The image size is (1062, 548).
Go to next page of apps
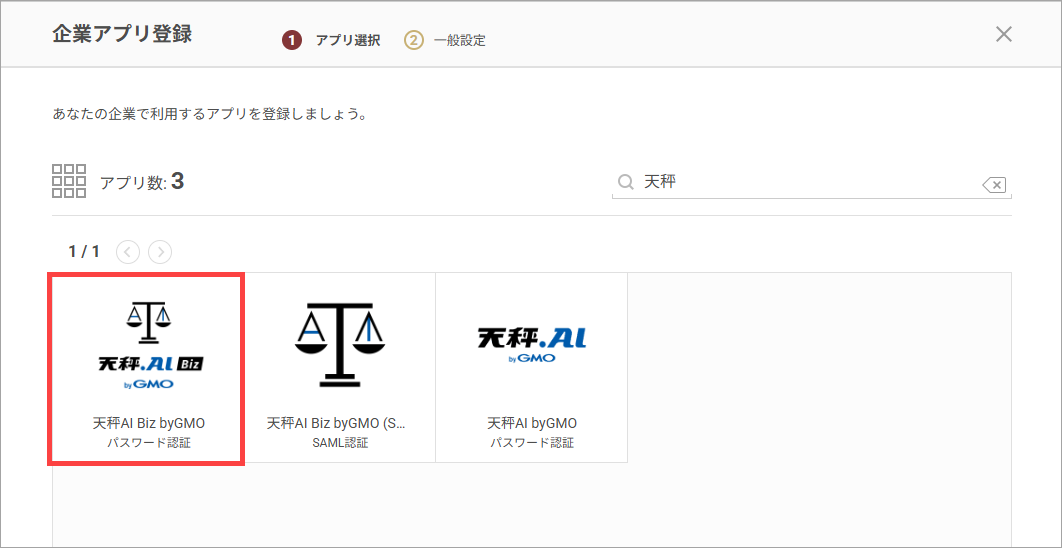pyautogui.click(x=160, y=252)
